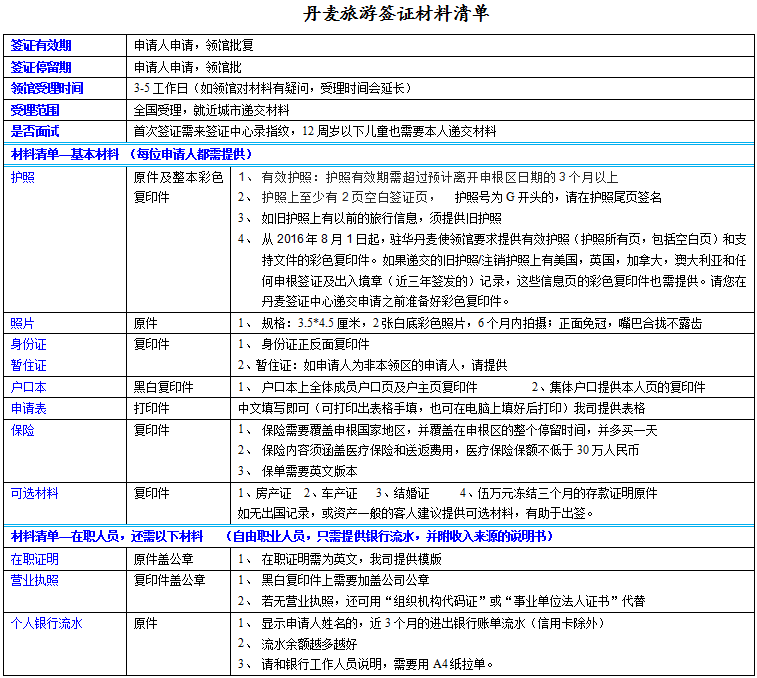Select the 申请表 row label
The width and height of the screenshot is (757, 678).
(x=28, y=409)
